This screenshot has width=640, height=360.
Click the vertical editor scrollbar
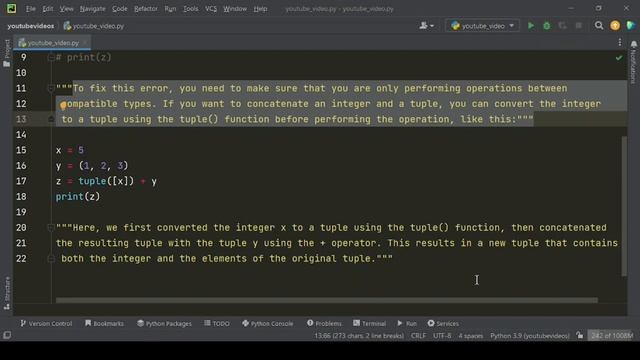624,206
